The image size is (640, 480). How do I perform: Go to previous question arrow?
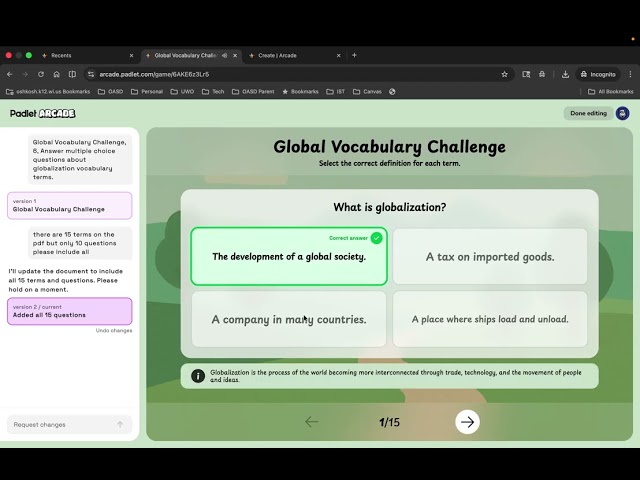pos(311,422)
